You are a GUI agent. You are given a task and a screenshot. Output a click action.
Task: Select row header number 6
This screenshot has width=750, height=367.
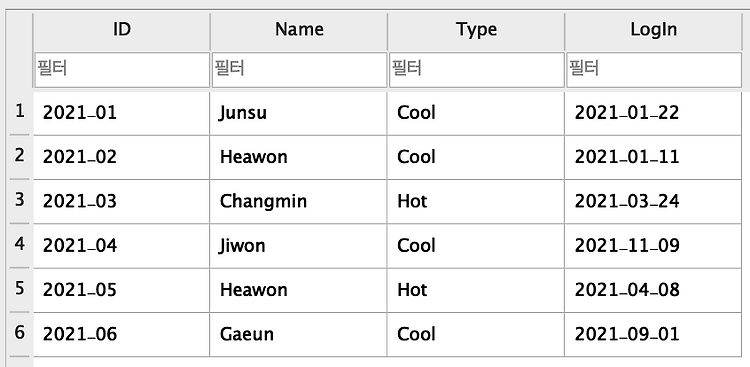click(20, 334)
